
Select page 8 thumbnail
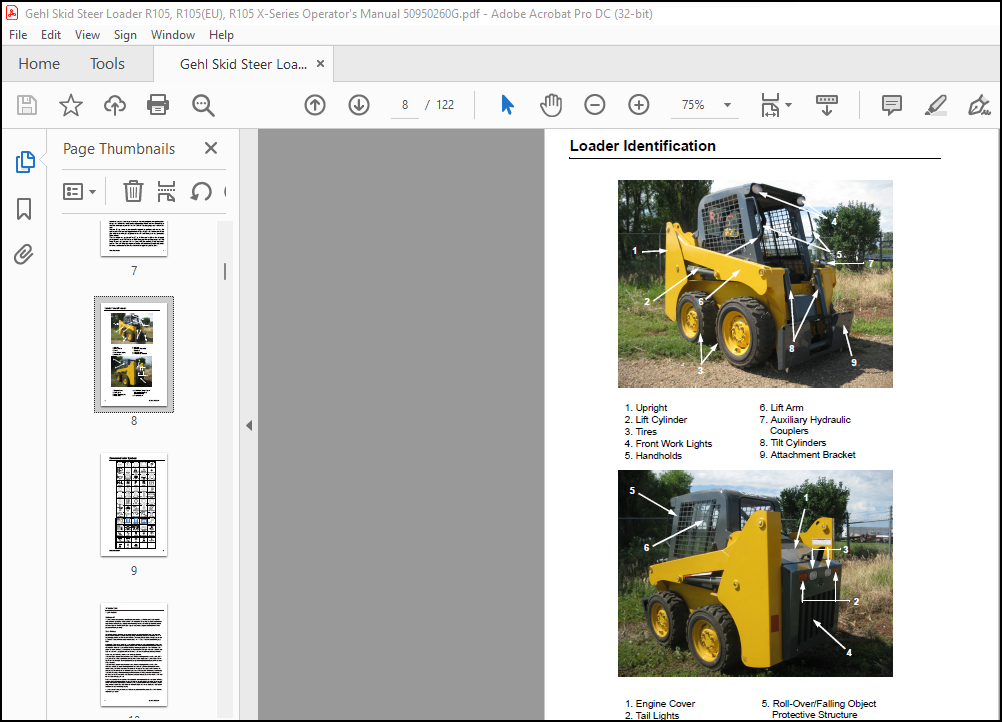point(134,355)
